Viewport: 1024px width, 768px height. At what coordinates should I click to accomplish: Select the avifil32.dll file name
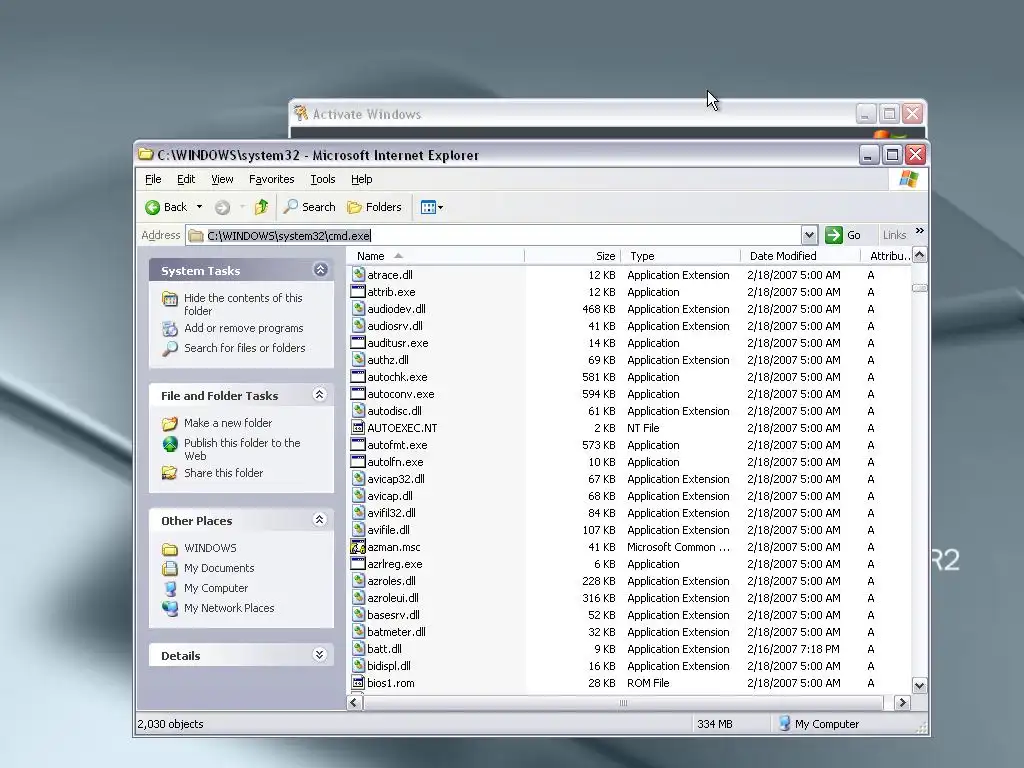[391, 513]
